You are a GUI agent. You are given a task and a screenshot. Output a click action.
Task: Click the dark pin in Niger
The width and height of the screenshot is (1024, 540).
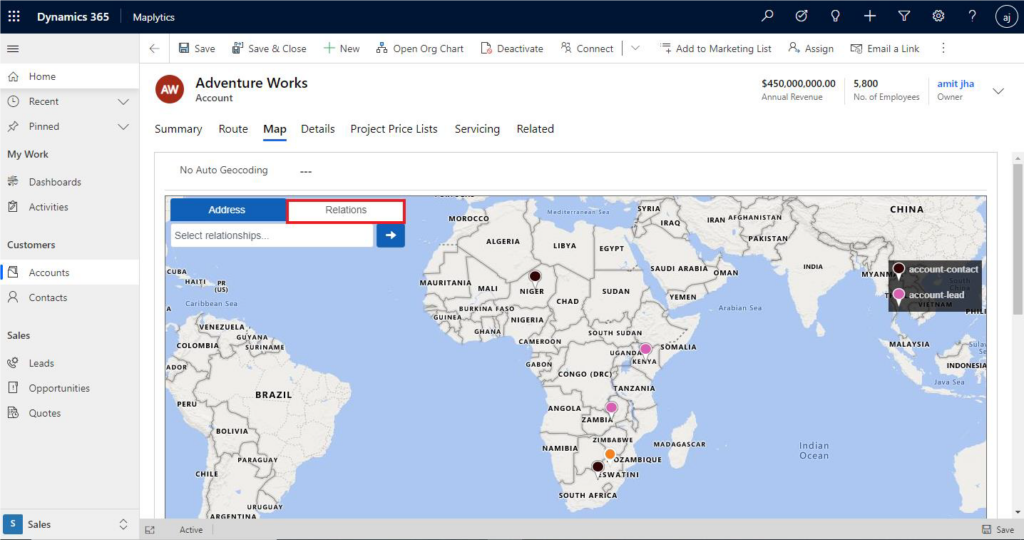[x=535, y=278]
